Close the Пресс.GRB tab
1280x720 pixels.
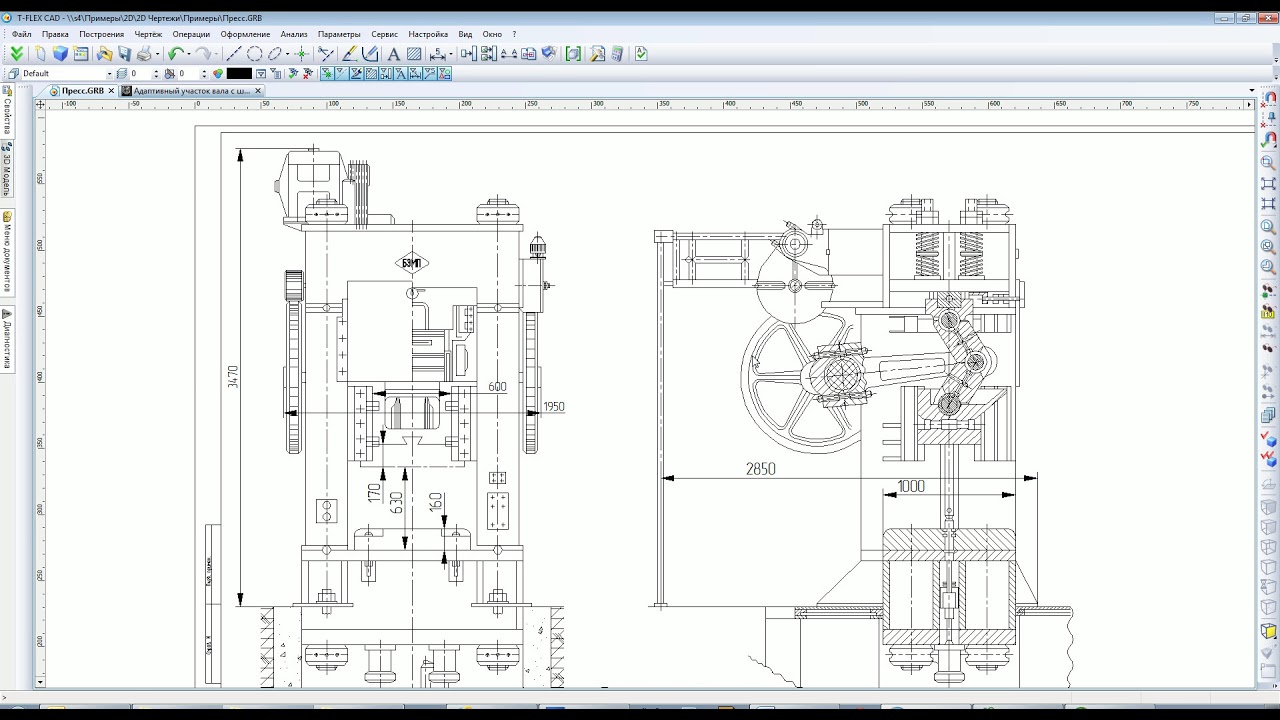point(111,91)
